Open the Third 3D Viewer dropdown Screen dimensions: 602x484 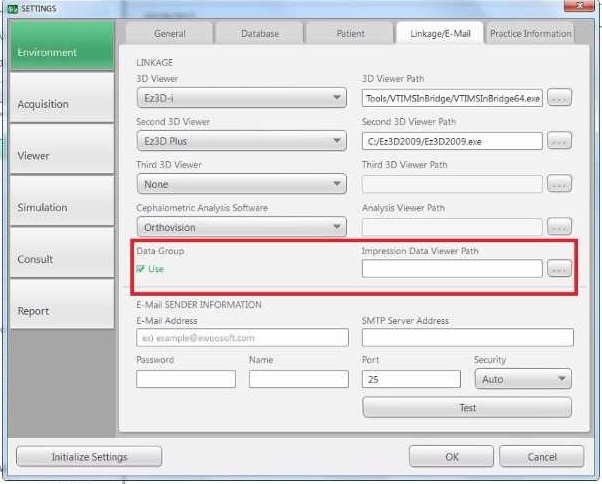[x=242, y=184]
